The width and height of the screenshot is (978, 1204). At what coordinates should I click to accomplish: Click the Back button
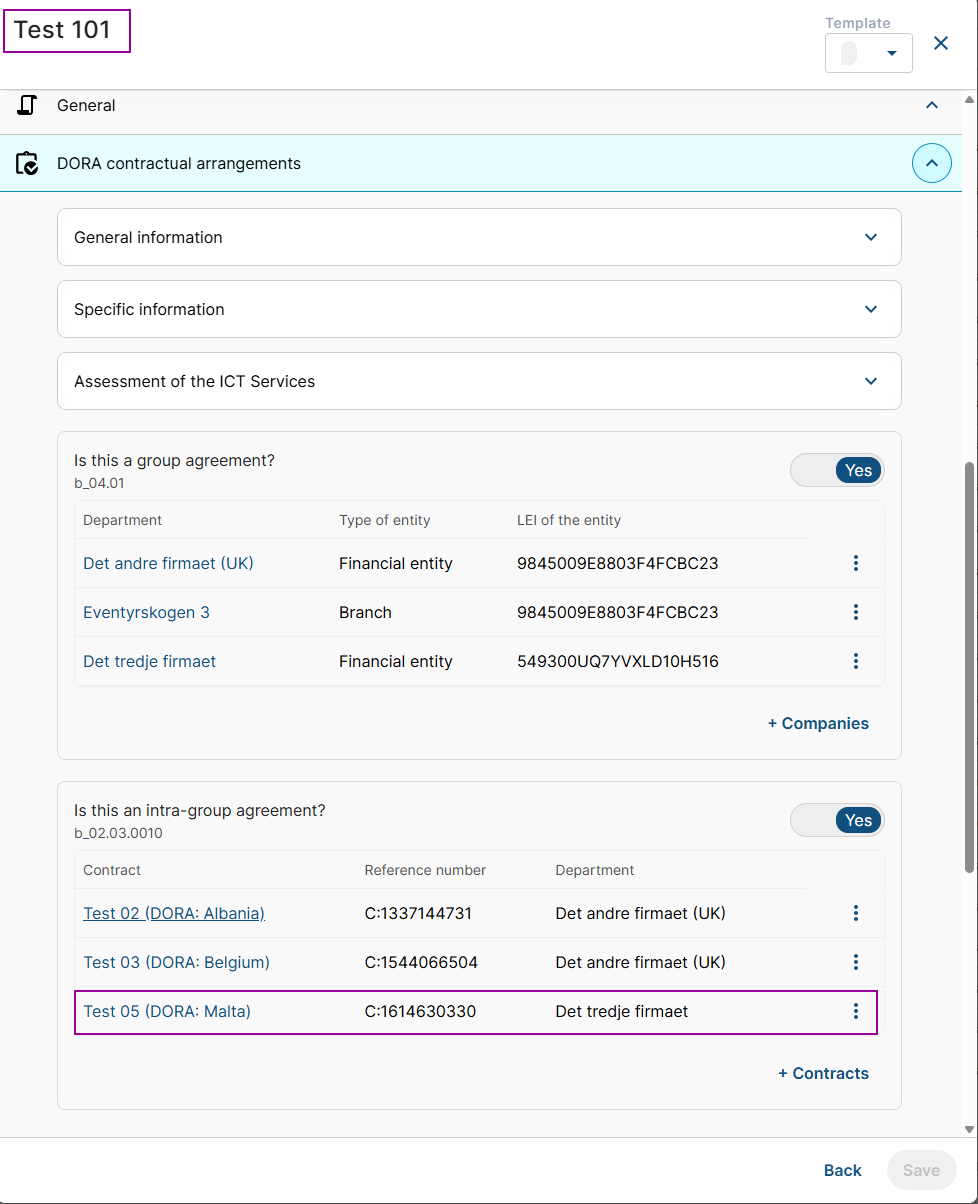(x=842, y=1170)
